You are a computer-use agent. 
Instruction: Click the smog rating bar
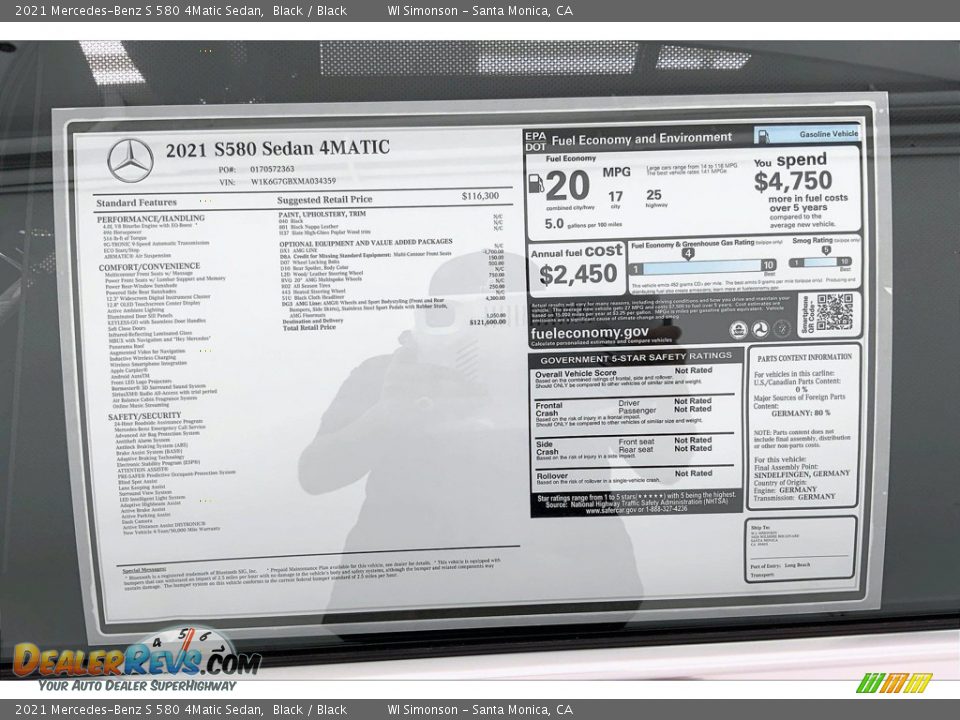pyautogui.click(x=820, y=262)
